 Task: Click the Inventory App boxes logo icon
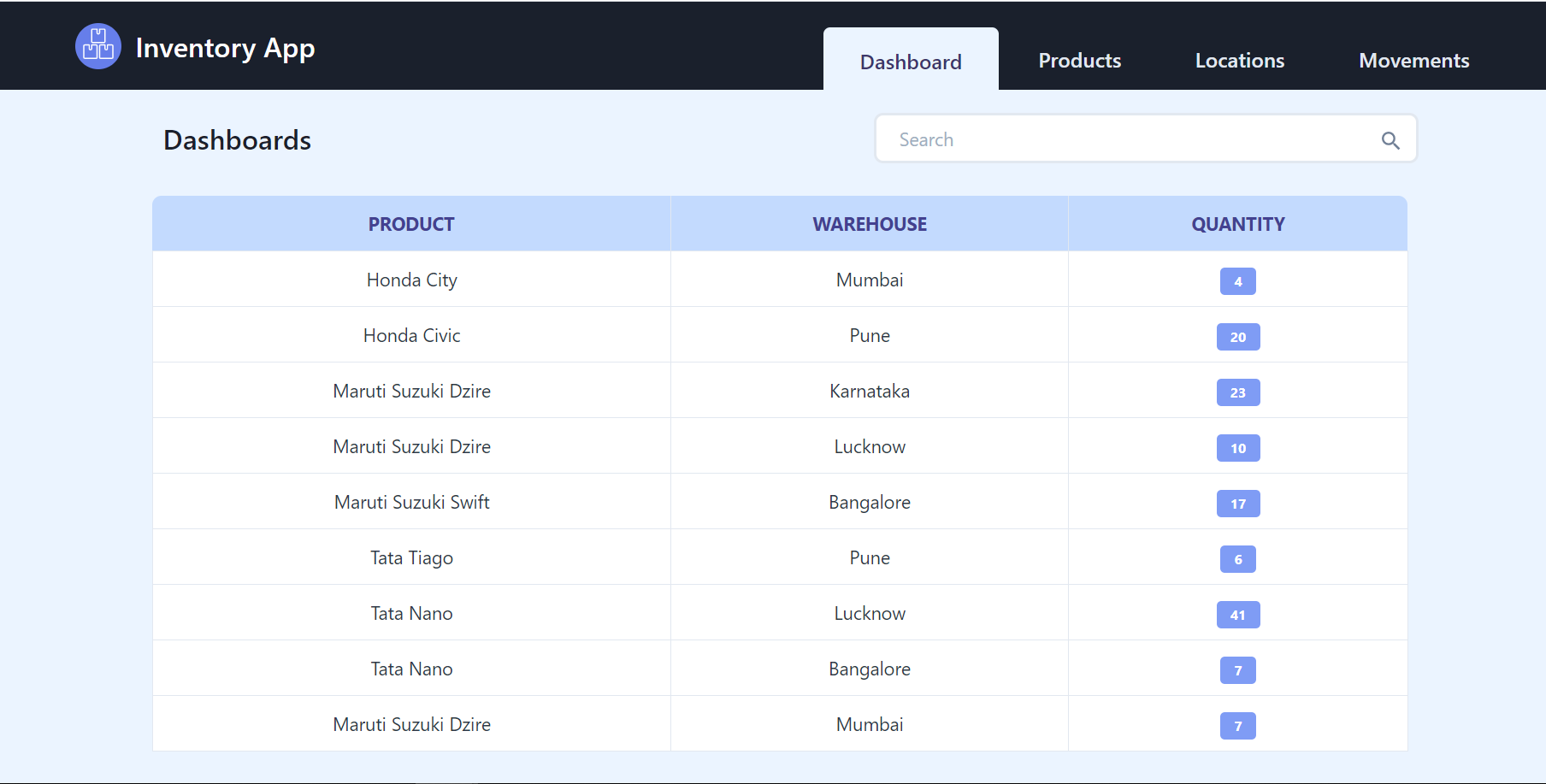pyautogui.click(x=98, y=46)
